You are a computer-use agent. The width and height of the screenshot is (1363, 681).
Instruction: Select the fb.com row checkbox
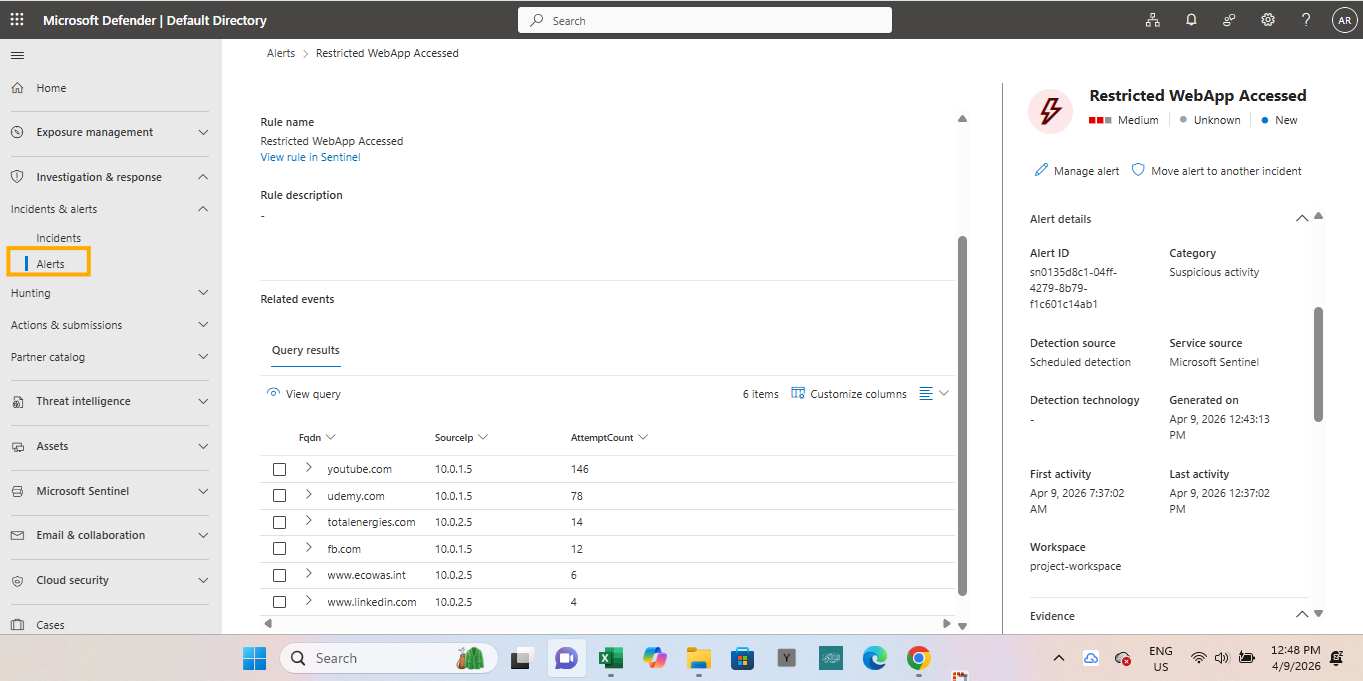pos(280,549)
